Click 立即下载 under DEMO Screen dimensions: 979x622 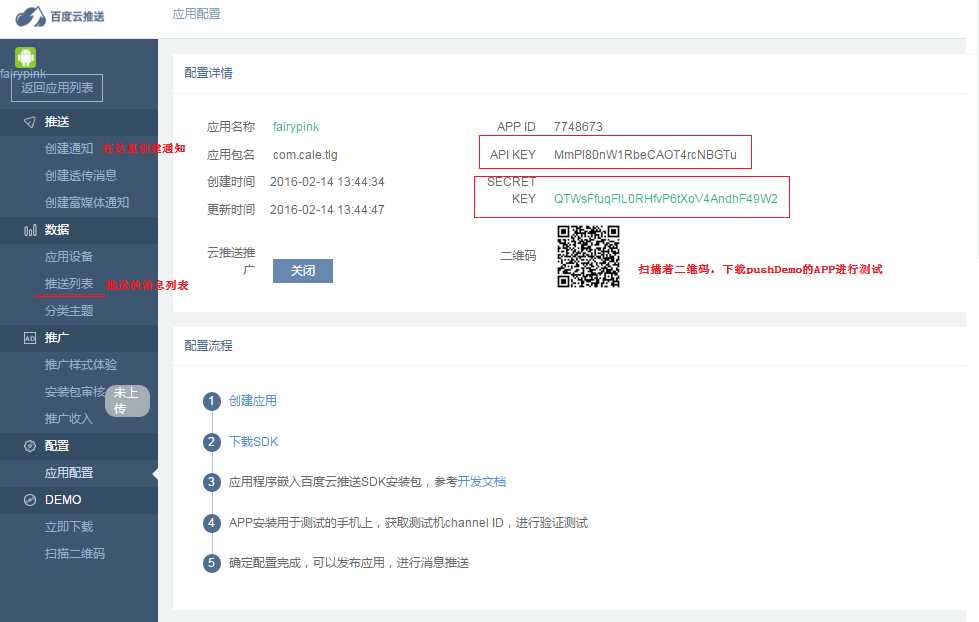coord(69,526)
